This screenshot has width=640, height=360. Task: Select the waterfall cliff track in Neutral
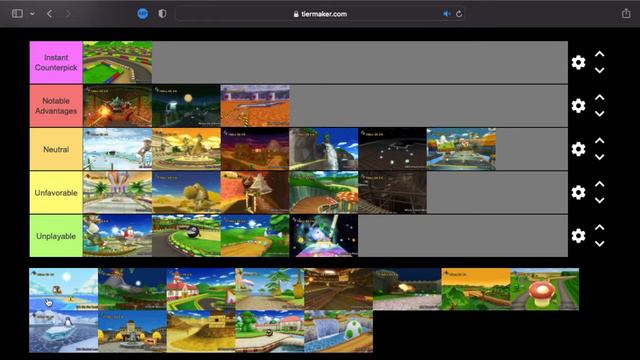pyautogui.click(x=324, y=149)
